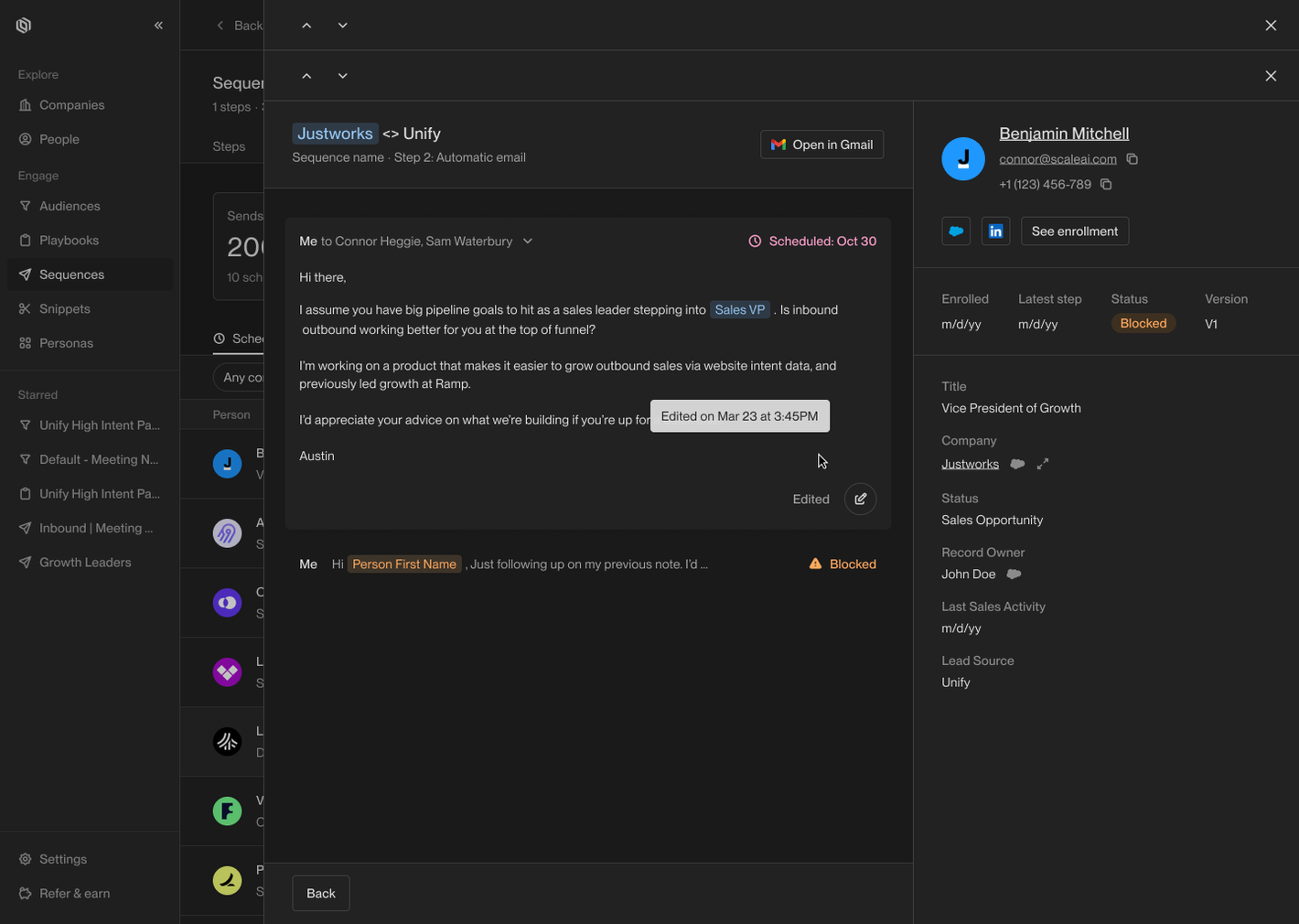The width and height of the screenshot is (1299, 924).
Task: Click the connor@scaleai.com email link
Action: (1057, 159)
